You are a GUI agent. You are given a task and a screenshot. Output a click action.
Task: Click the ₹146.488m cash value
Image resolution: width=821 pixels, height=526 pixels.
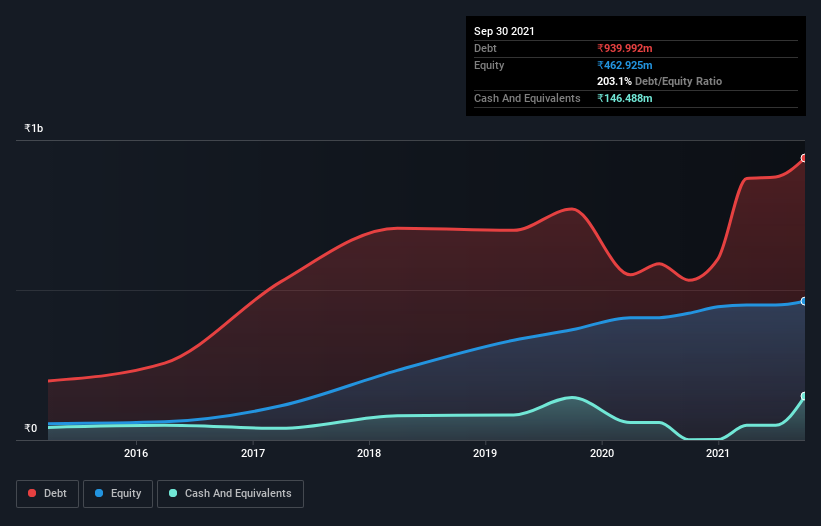[x=625, y=98]
